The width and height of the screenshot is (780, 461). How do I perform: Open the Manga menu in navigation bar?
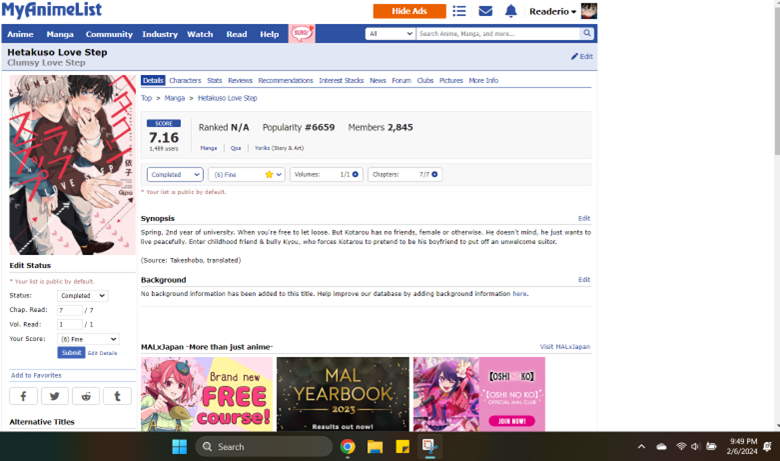tap(59, 34)
